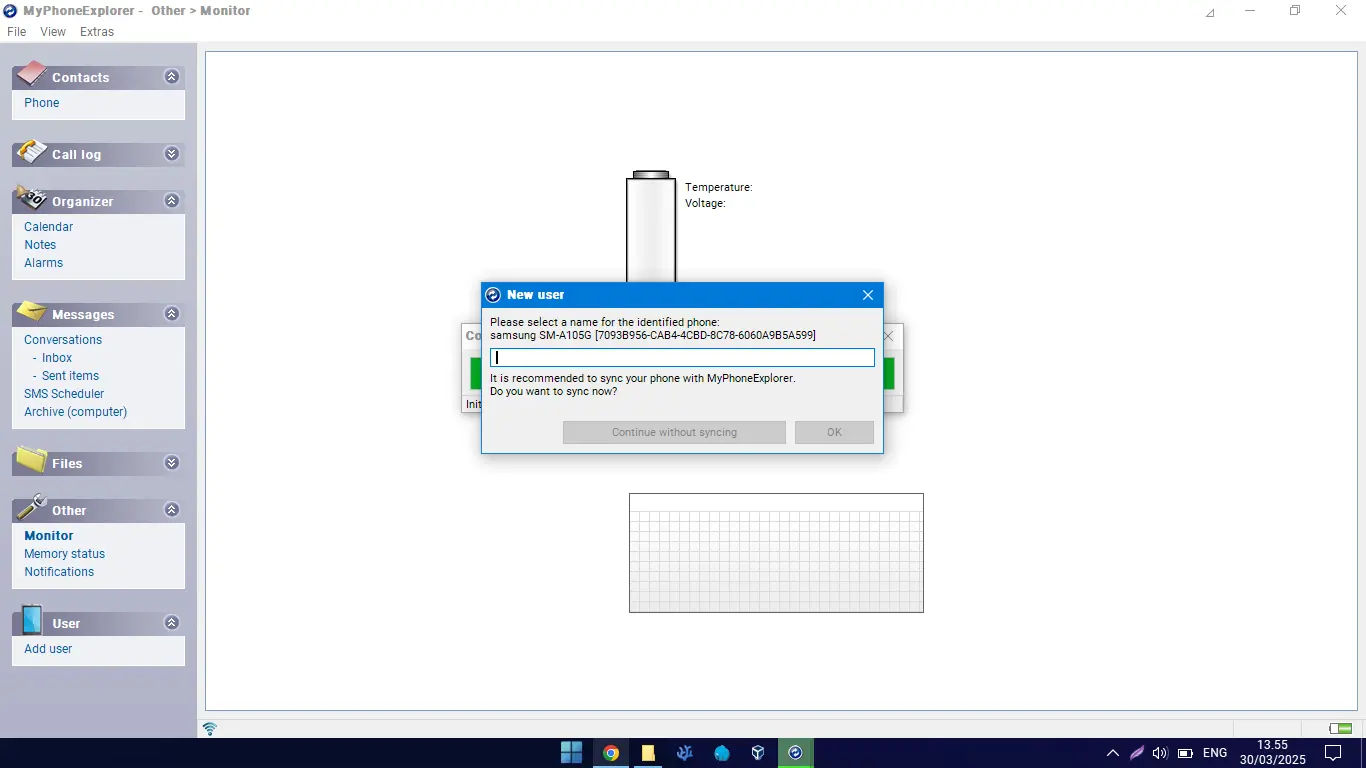Click the taskbar clock and date

click(x=1272, y=753)
